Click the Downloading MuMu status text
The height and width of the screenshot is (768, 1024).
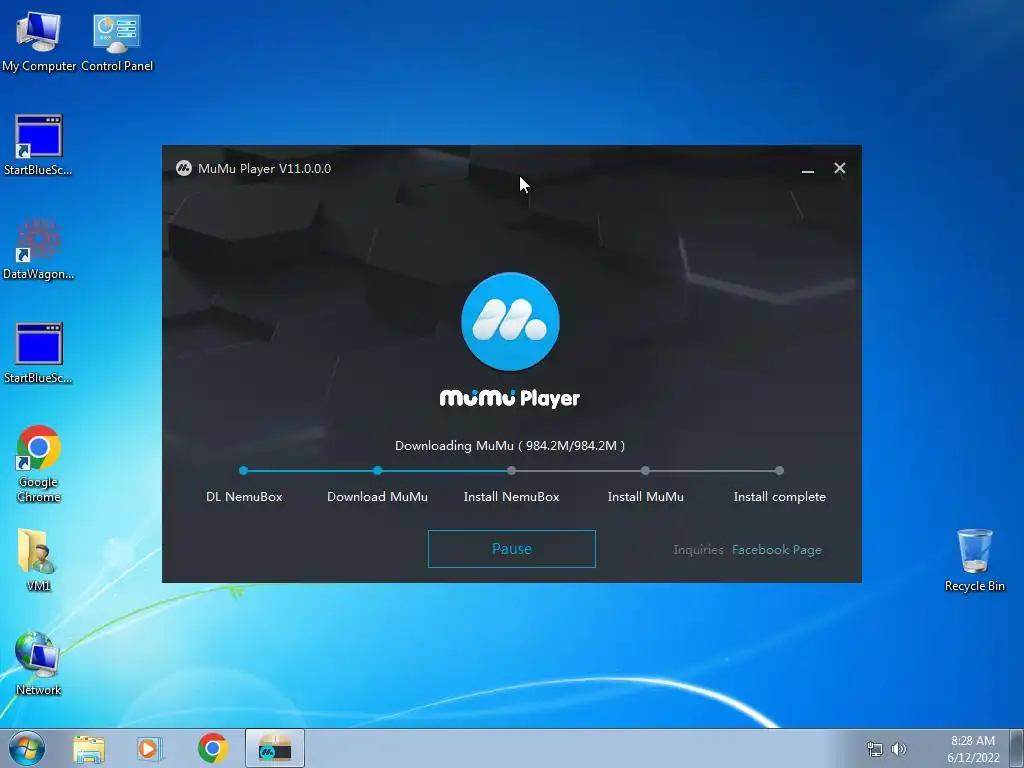coord(510,445)
